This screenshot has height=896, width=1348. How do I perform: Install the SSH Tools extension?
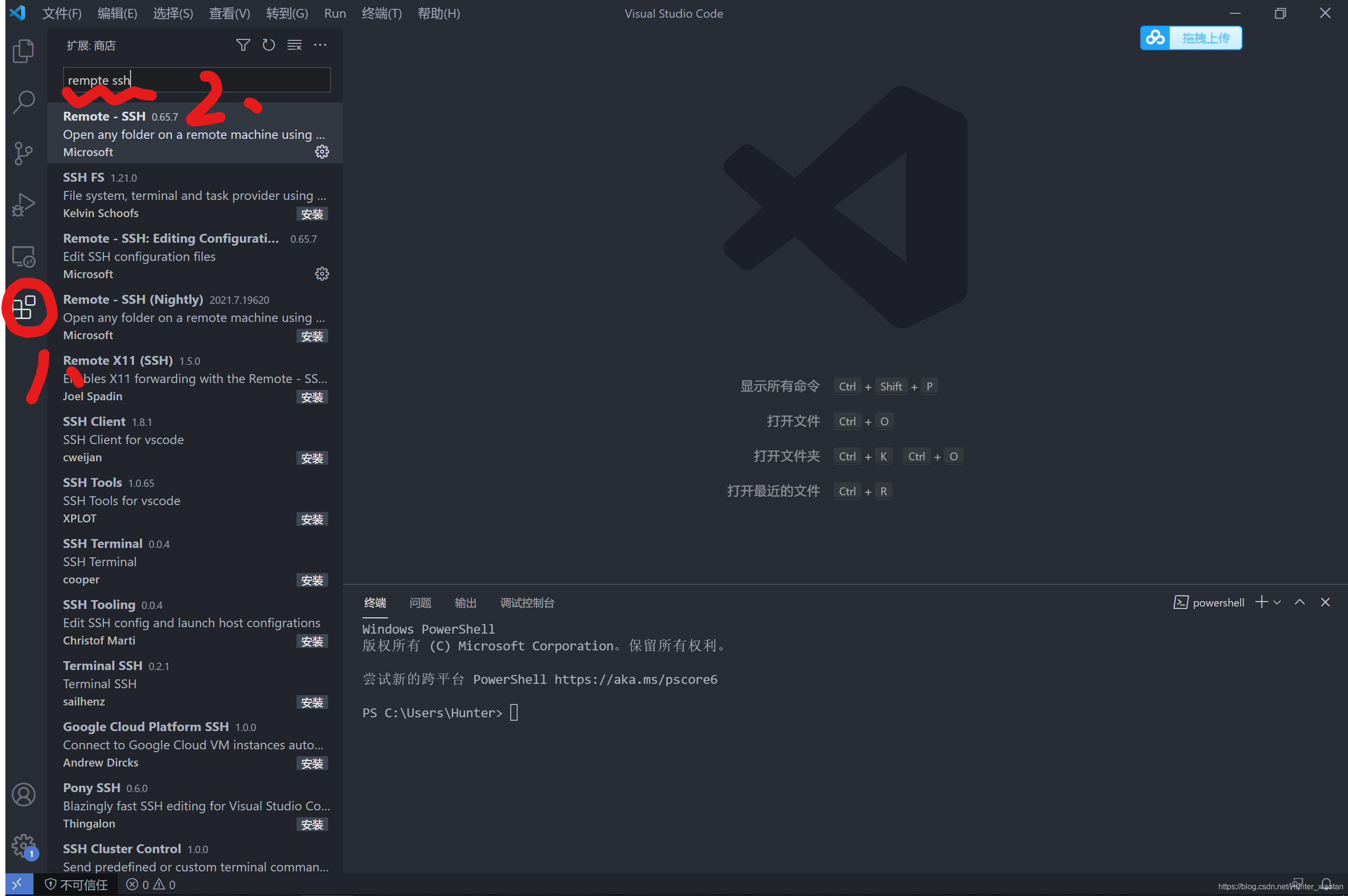pos(312,519)
